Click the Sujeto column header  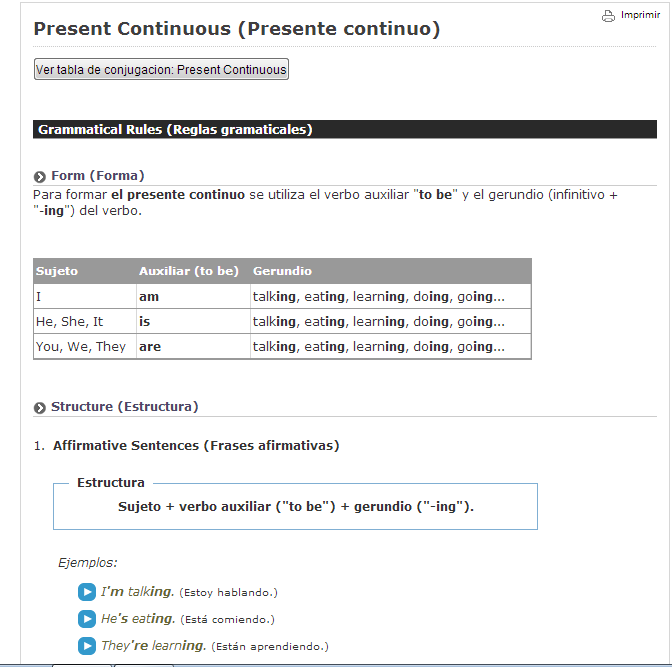pos(85,271)
